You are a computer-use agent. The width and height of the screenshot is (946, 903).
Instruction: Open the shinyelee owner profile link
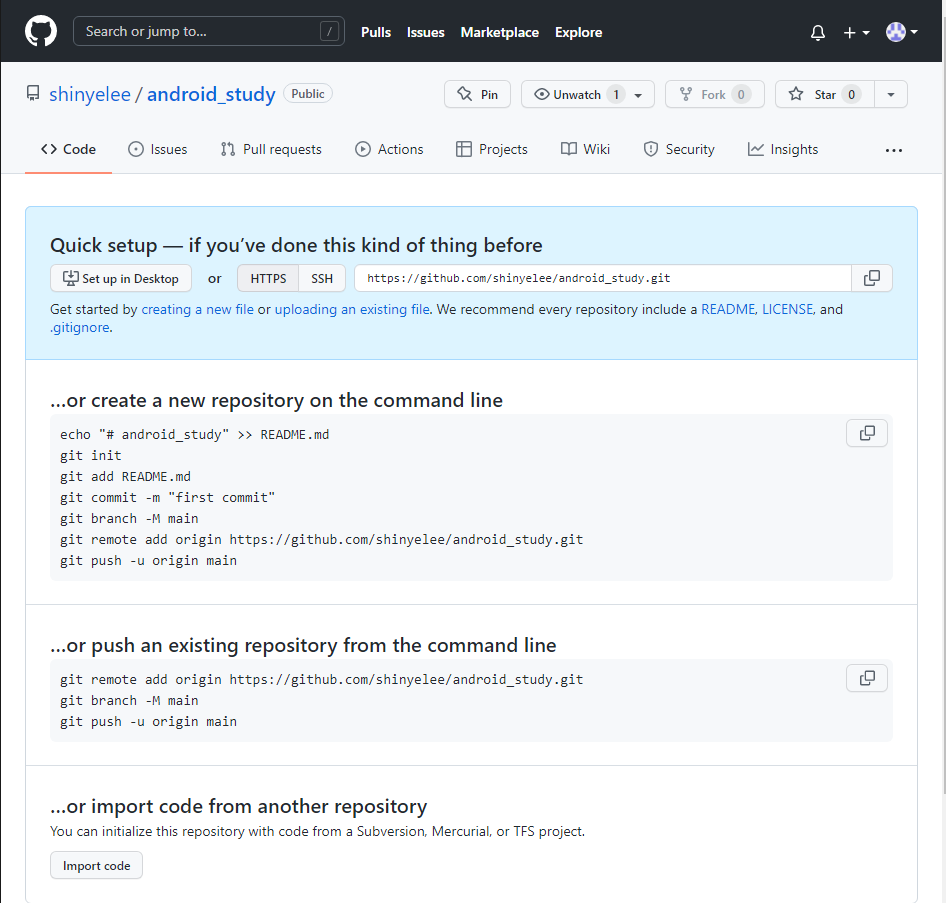point(90,94)
